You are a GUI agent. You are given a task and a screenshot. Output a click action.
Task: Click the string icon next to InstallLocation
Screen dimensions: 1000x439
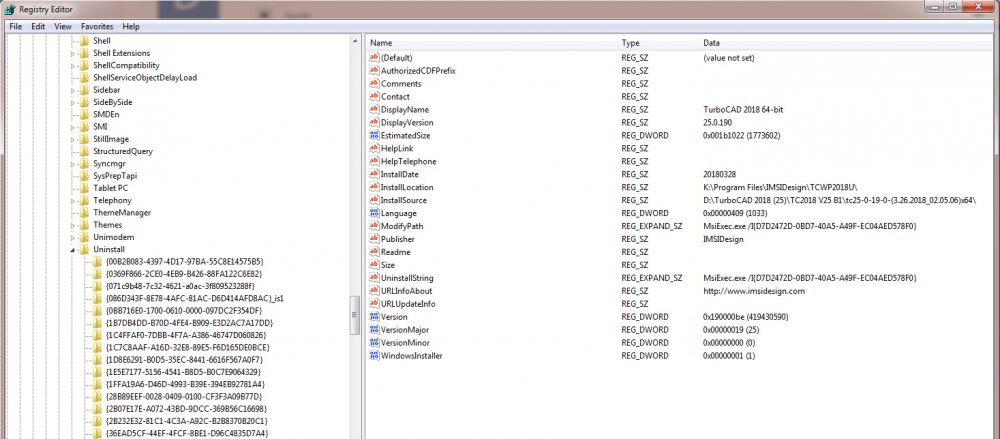[374, 187]
